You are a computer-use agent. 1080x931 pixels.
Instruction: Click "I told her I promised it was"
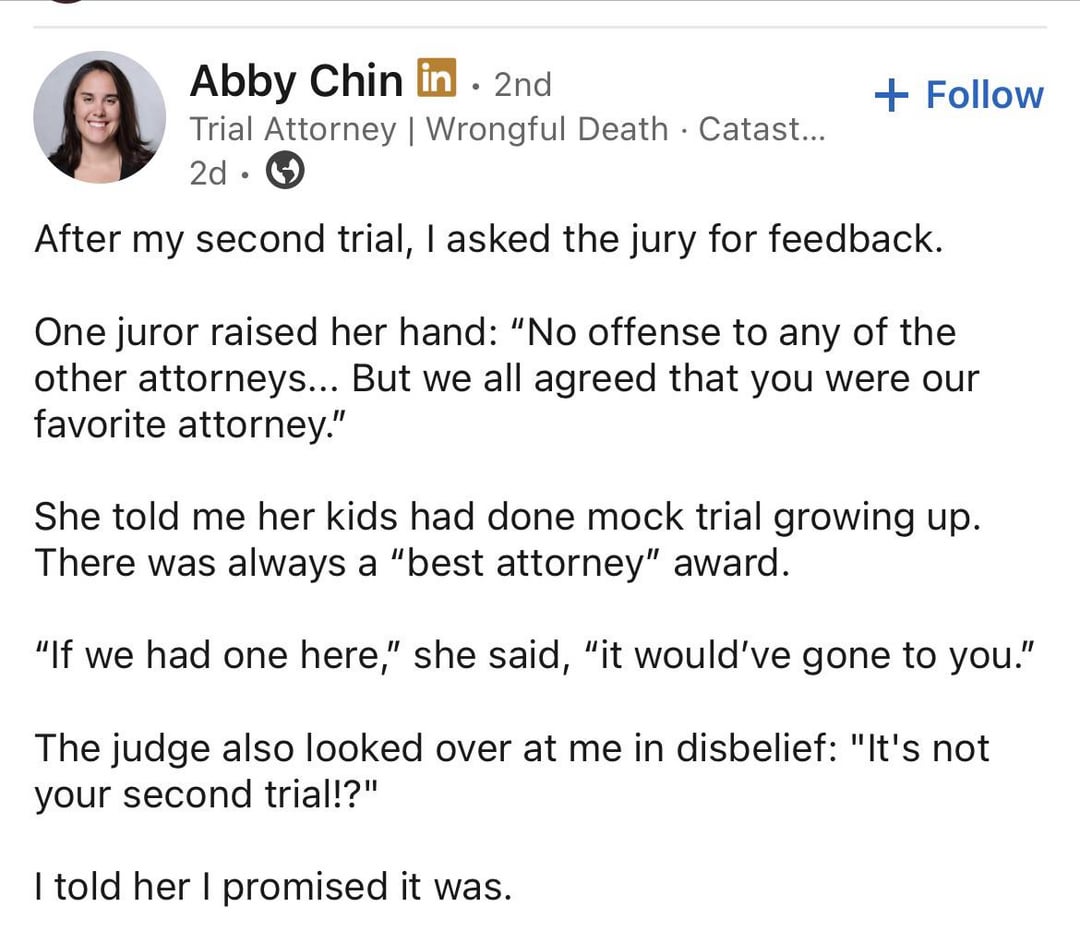pos(272,886)
